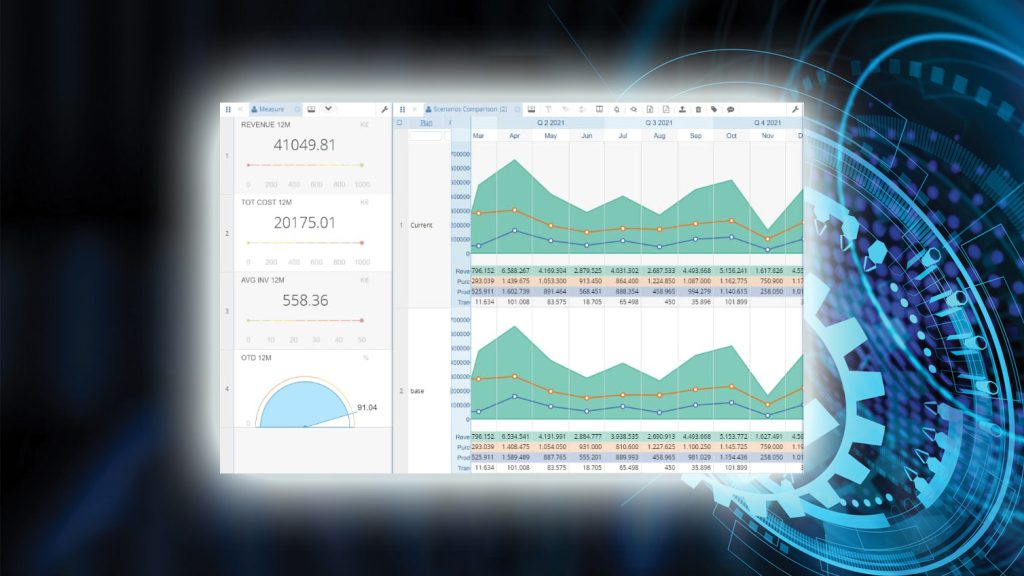The height and width of the screenshot is (576, 1024).
Task: Click the eye view icon in toolbar
Action: (633, 109)
